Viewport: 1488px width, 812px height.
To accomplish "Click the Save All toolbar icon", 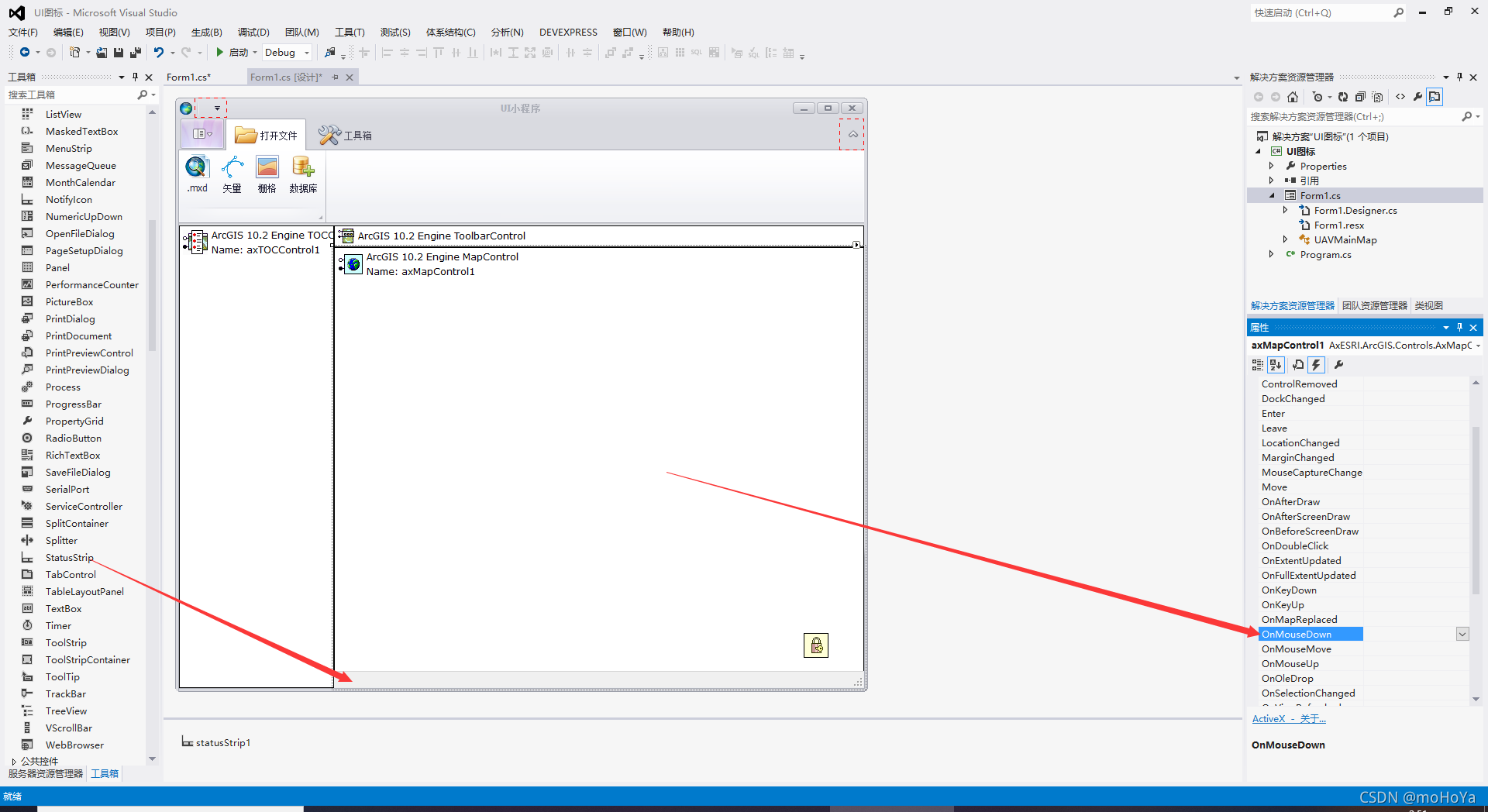I will [136, 53].
